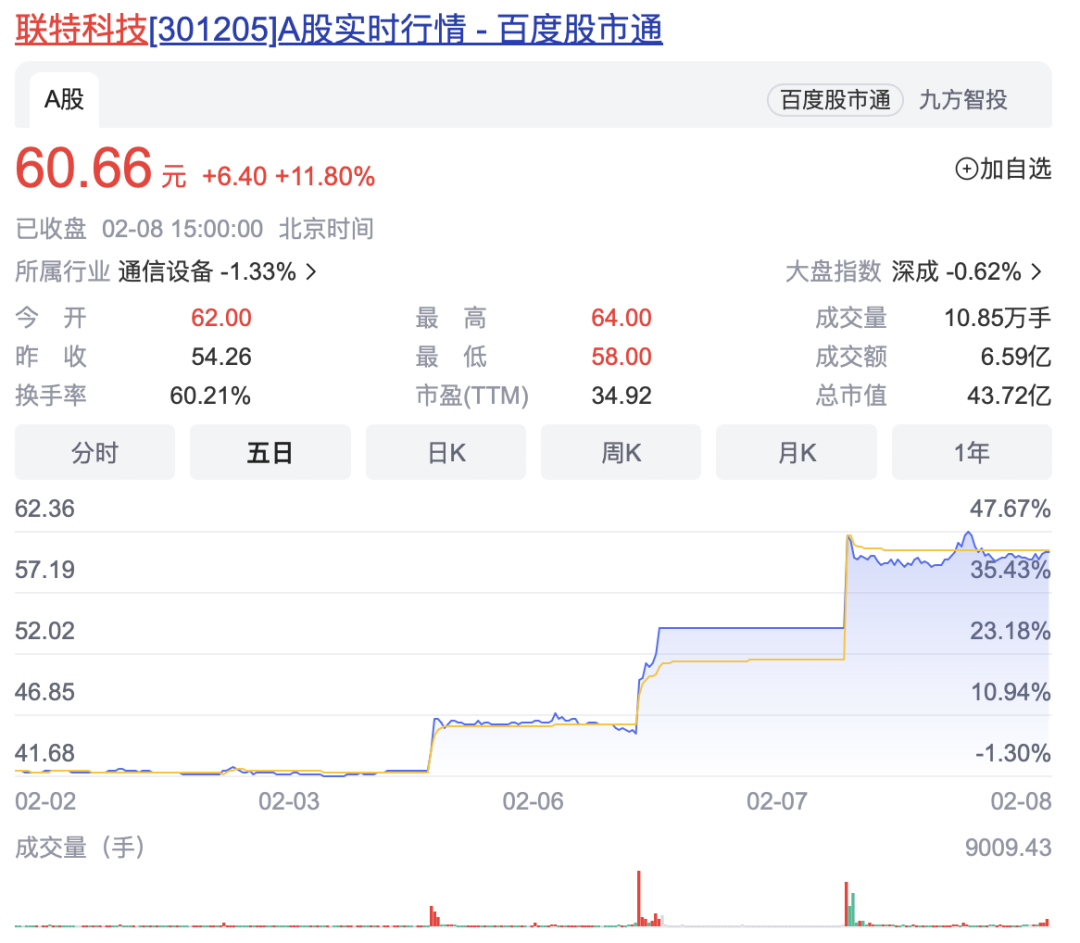
Task: Open the 深成 index link
Action: click(915, 271)
